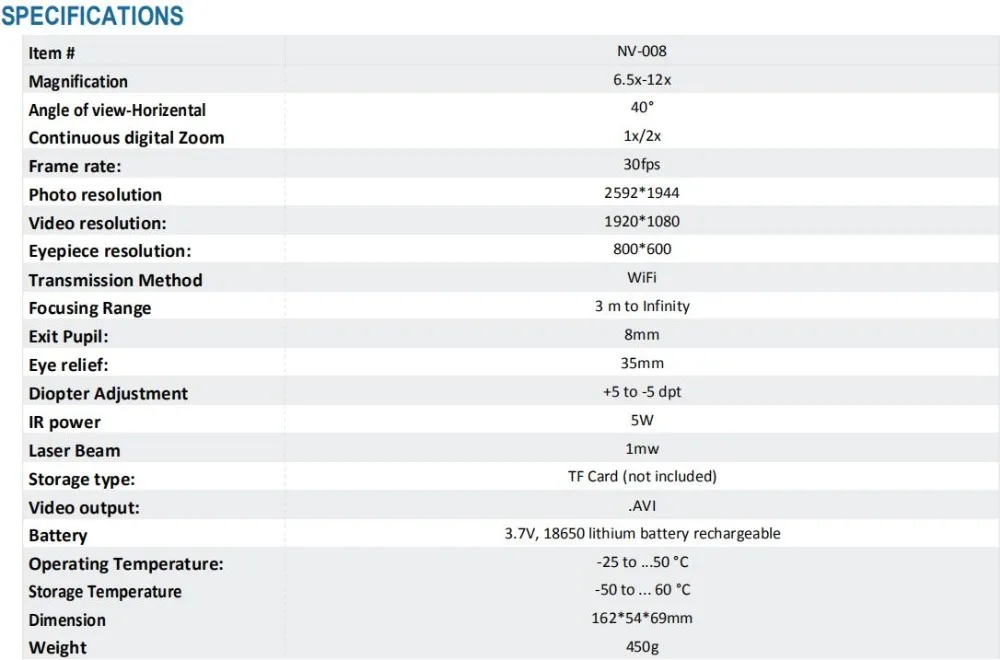The width and height of the screenshot is (1000, 660).
Task: Select the Eyepiece resolution label
Action: point(110,251)
